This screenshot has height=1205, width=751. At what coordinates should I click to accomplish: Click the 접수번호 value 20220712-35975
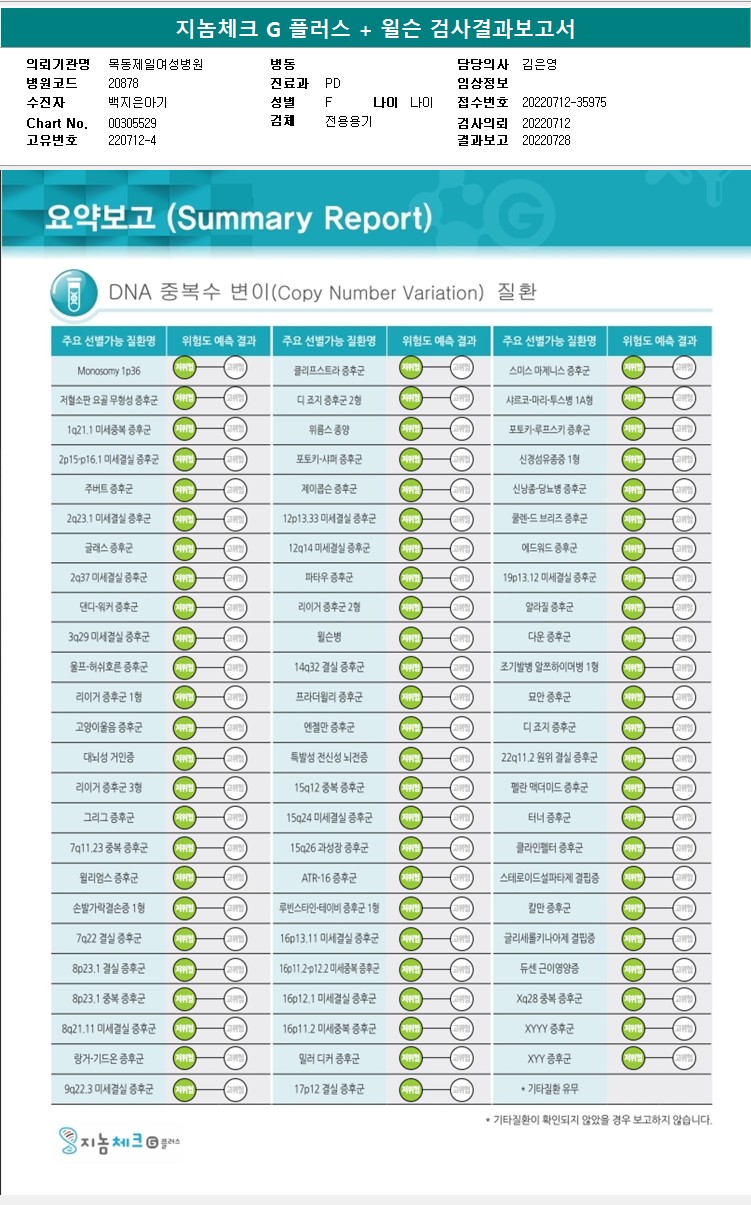[x=564, y=102]
